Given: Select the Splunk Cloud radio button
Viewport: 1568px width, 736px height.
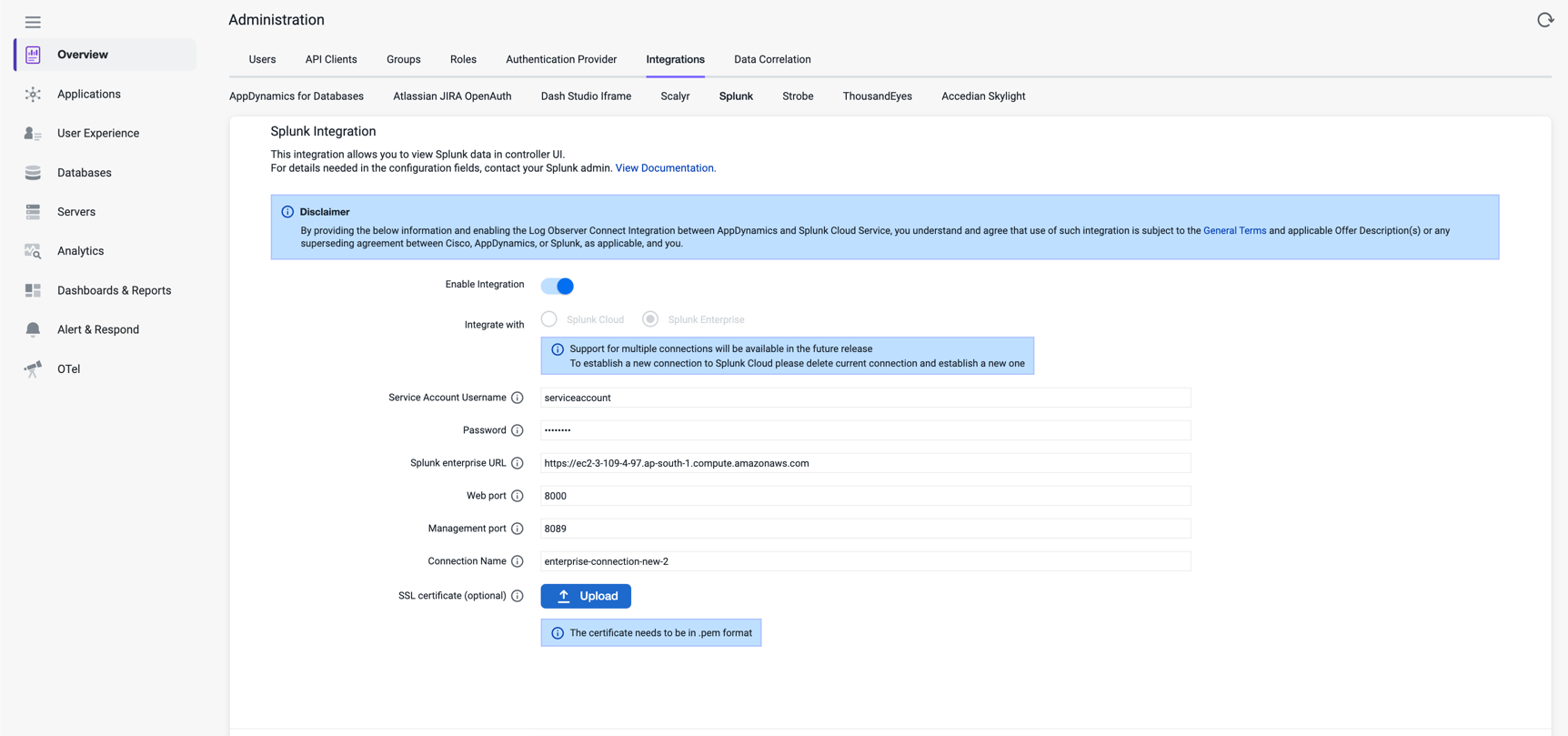Looking at the screenshot, I should pos(548,319).
